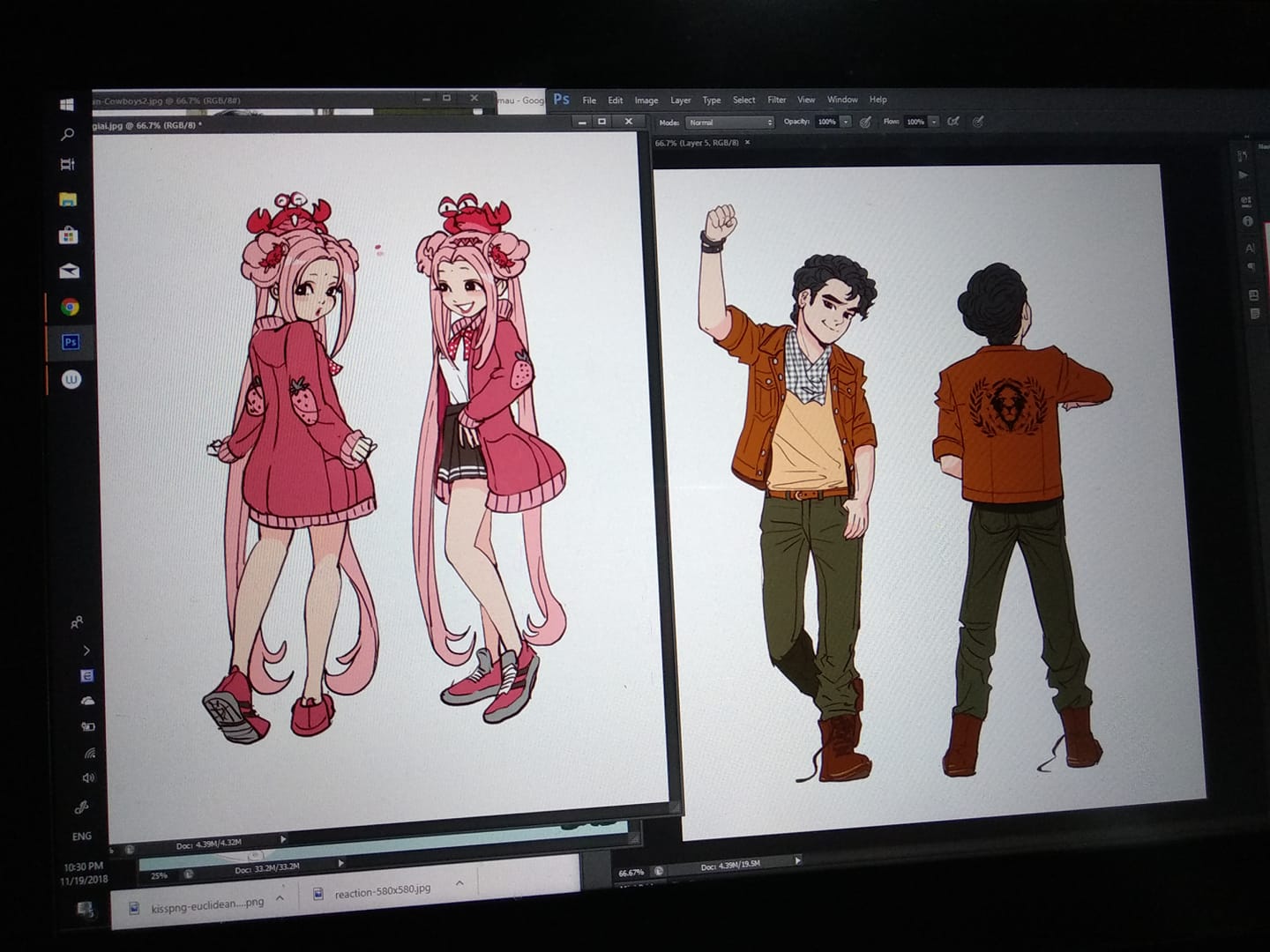This screenshot has width=1270, height=952.
Task: Click the 66.67% zoom level field
Action: 631,873
